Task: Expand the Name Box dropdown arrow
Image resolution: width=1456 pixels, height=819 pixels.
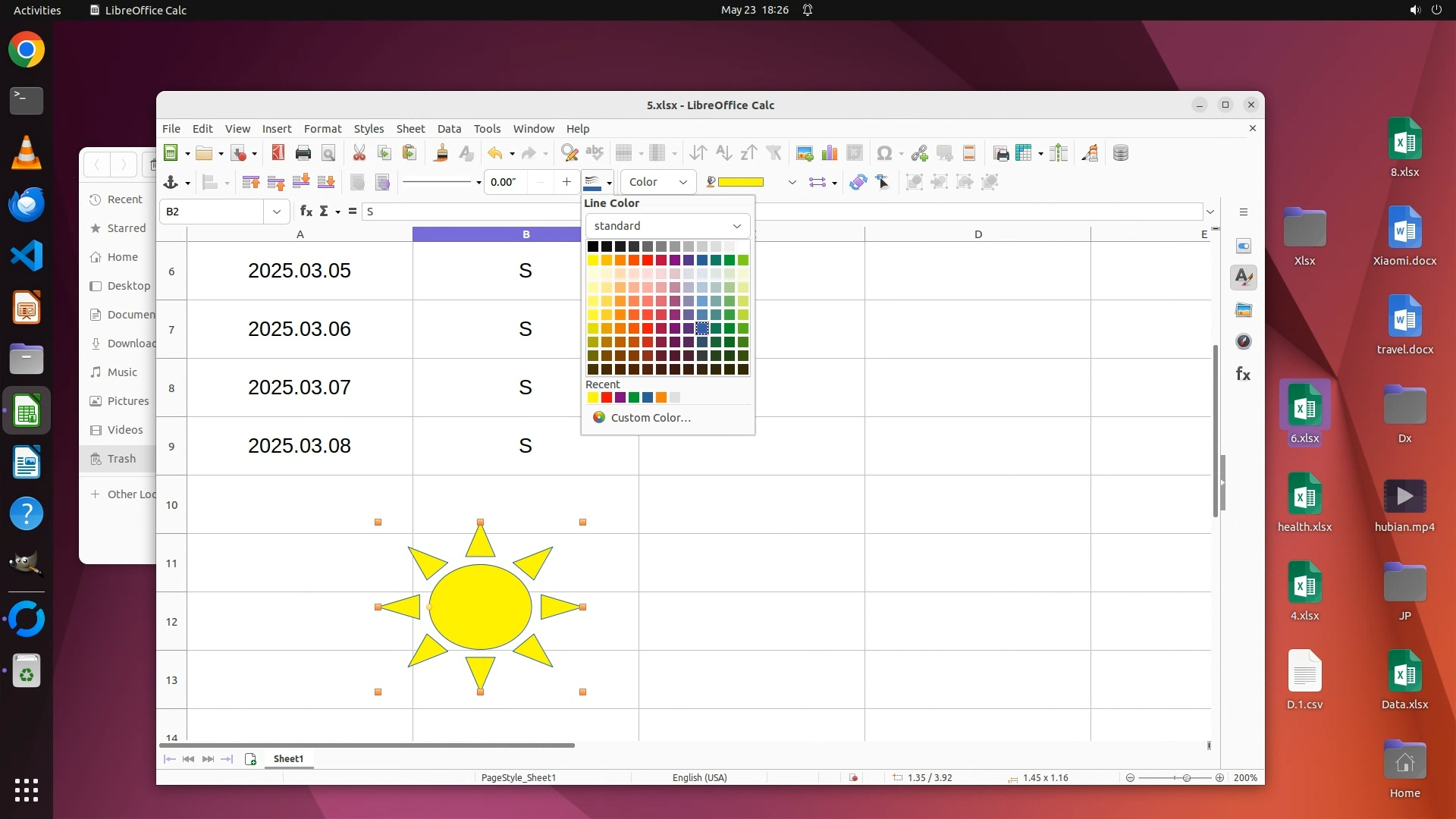Action: click(276, 212)
